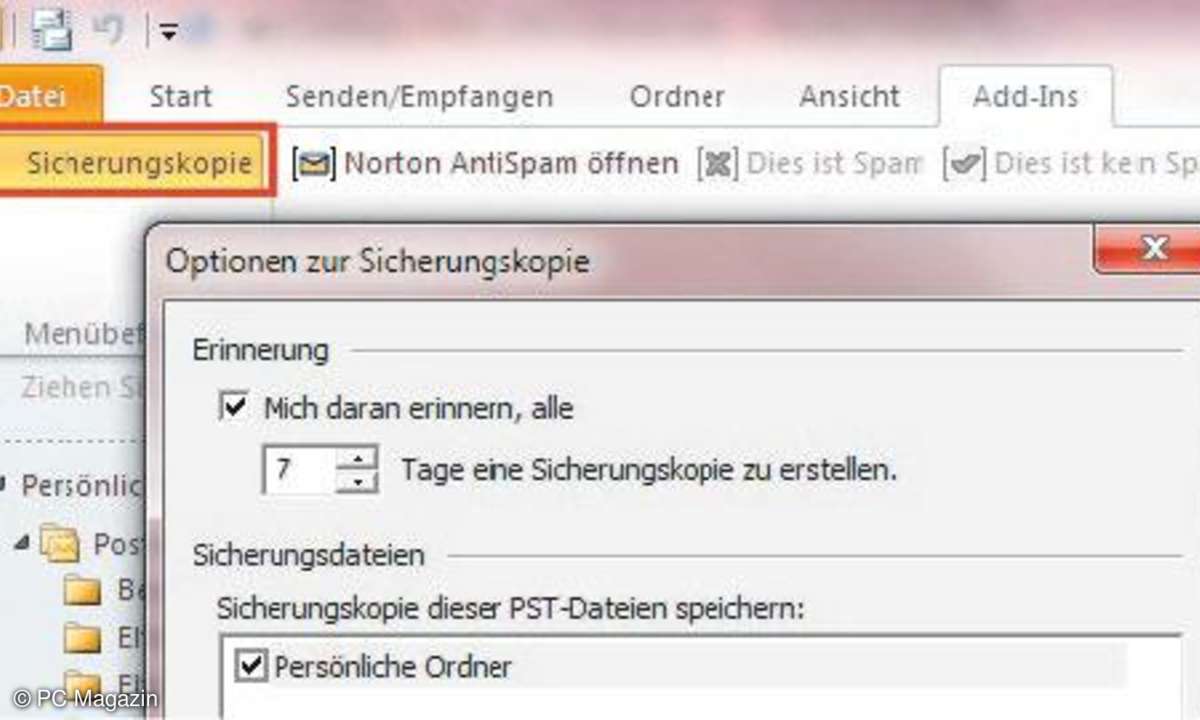The width and height of the screenshot is (1200, 720).
Task: Open the Senden/Empfangen tab
Action: tap(419, 97)
